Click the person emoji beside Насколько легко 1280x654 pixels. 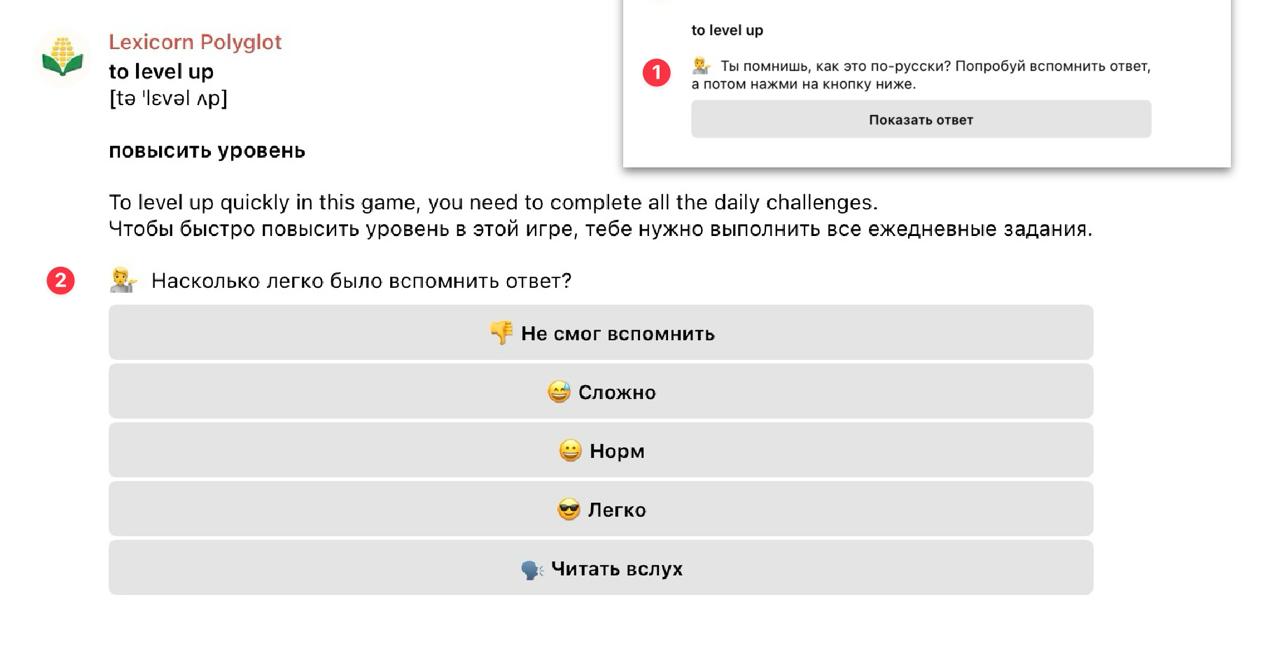124,281
